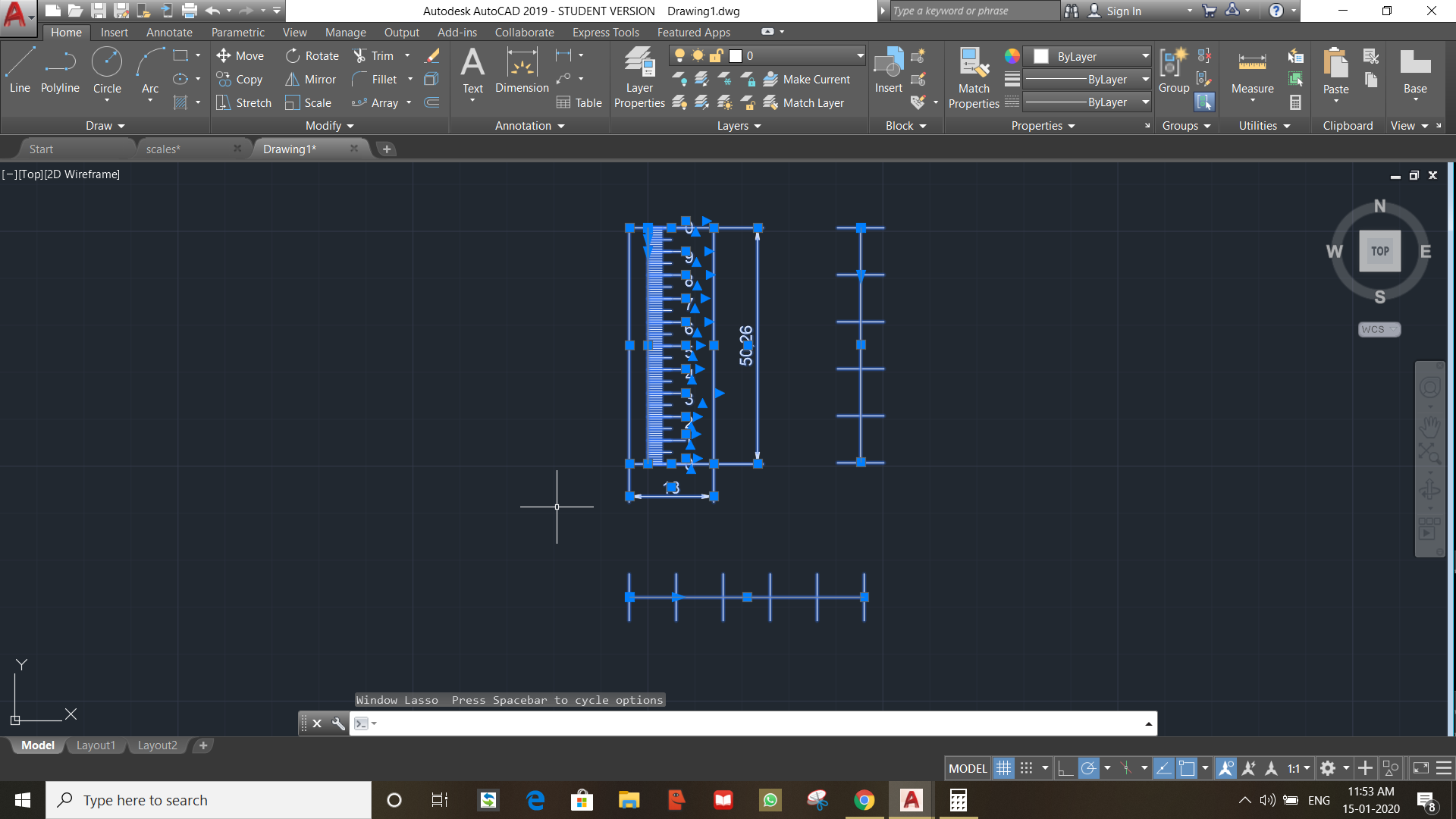Image resolution: width=1456 pixels, height=819 pixels.
Task: Activate the Move command
Action: coord(240,55)
